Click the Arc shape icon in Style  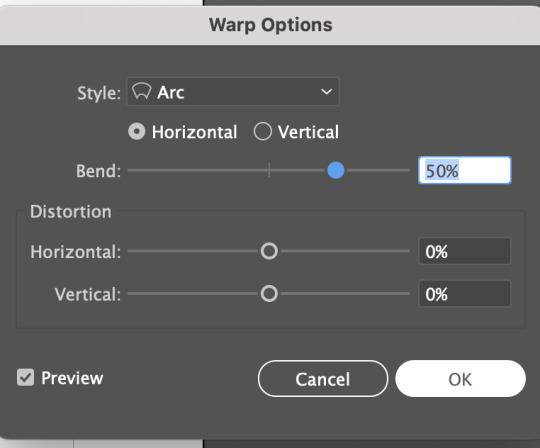tap(142, 91)
